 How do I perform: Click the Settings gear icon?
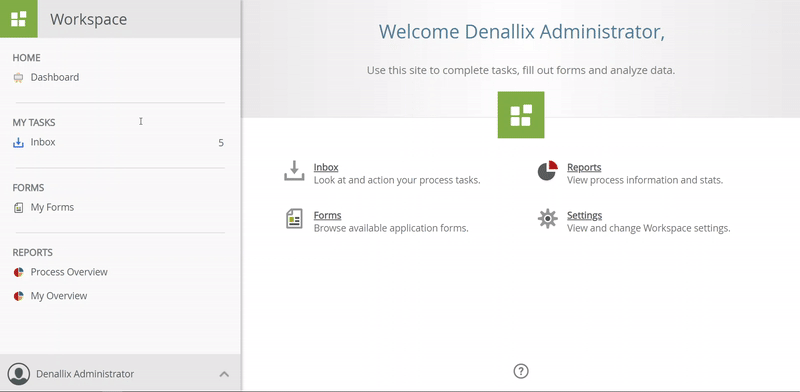[x=547, y=218]
